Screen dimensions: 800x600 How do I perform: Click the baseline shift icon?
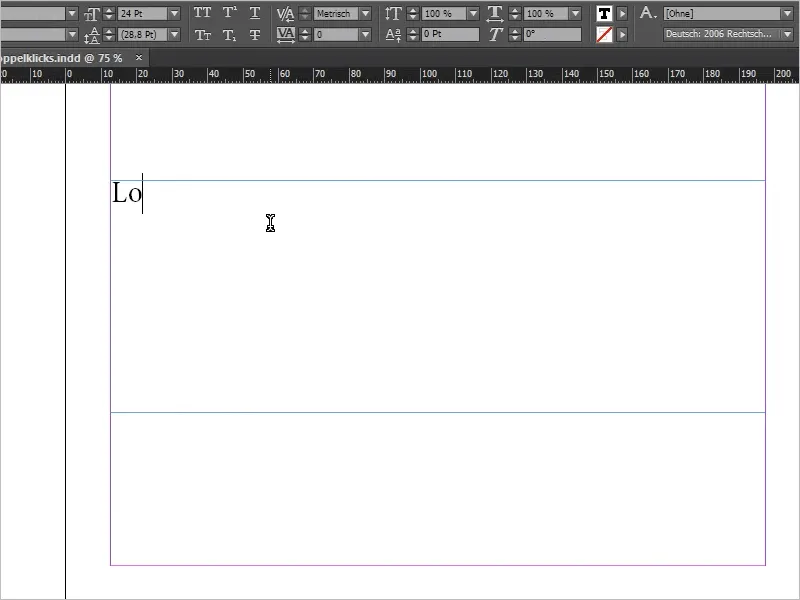[x=393, y=35]
